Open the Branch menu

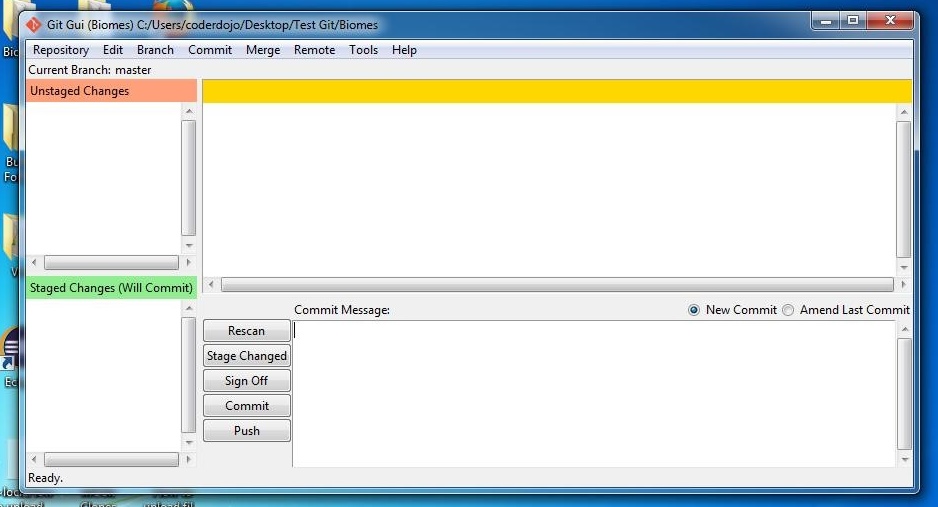click(x=155, y=50)
